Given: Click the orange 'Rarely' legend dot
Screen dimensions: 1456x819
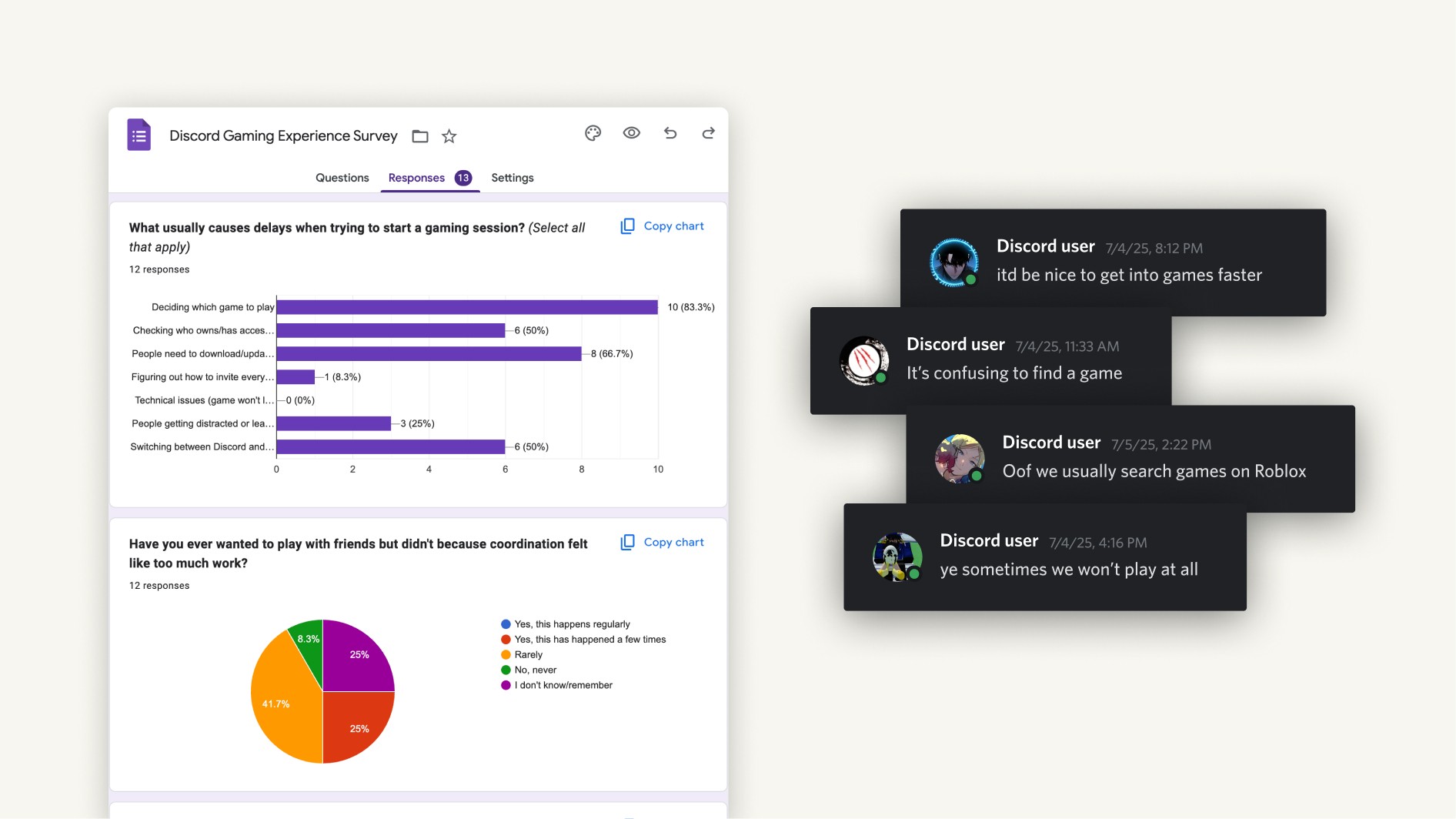Looking at the screenshot, I should click(x=506, y=655).
